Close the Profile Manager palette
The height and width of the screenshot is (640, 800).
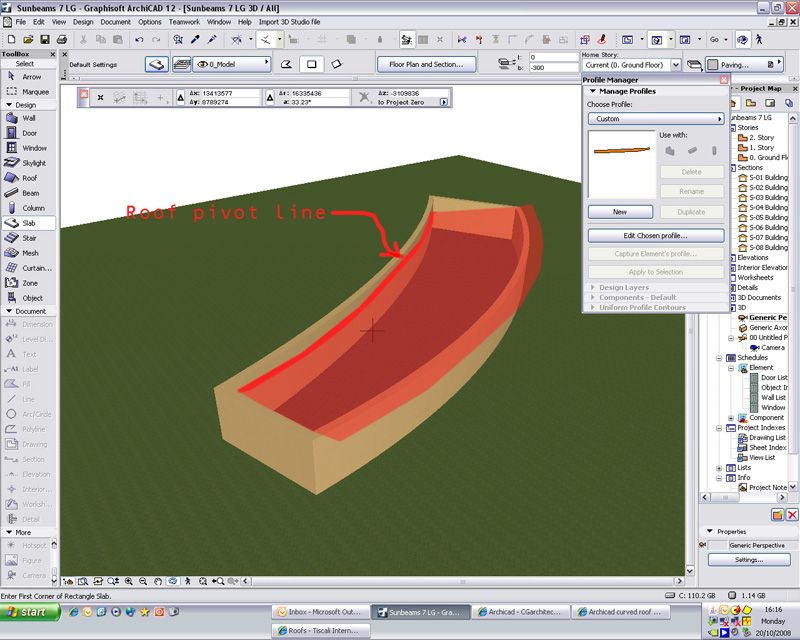click(723, 80)
